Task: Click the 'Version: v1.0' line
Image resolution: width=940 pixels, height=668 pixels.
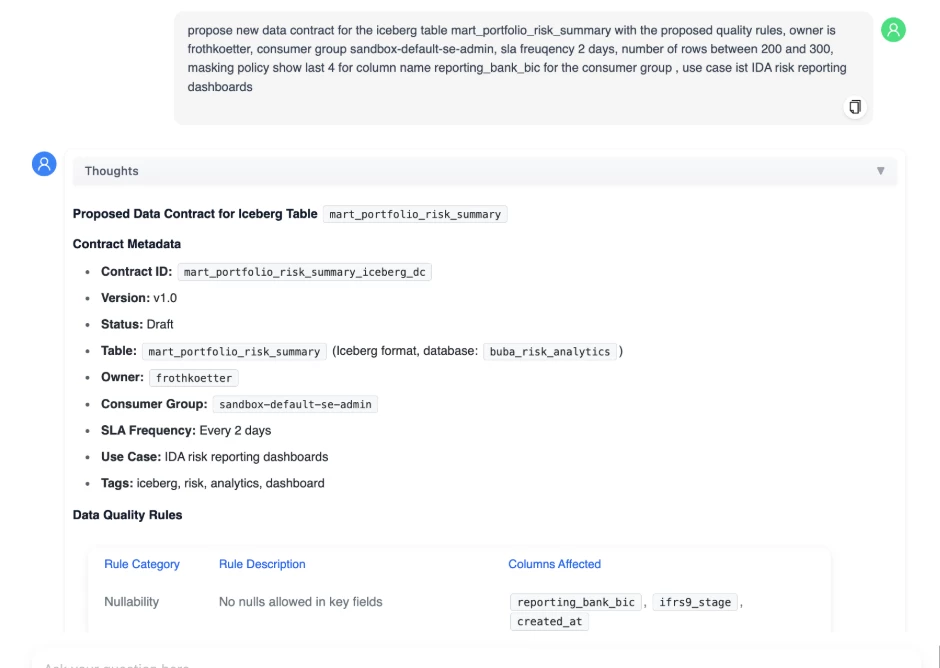Action: click(139, 298)
